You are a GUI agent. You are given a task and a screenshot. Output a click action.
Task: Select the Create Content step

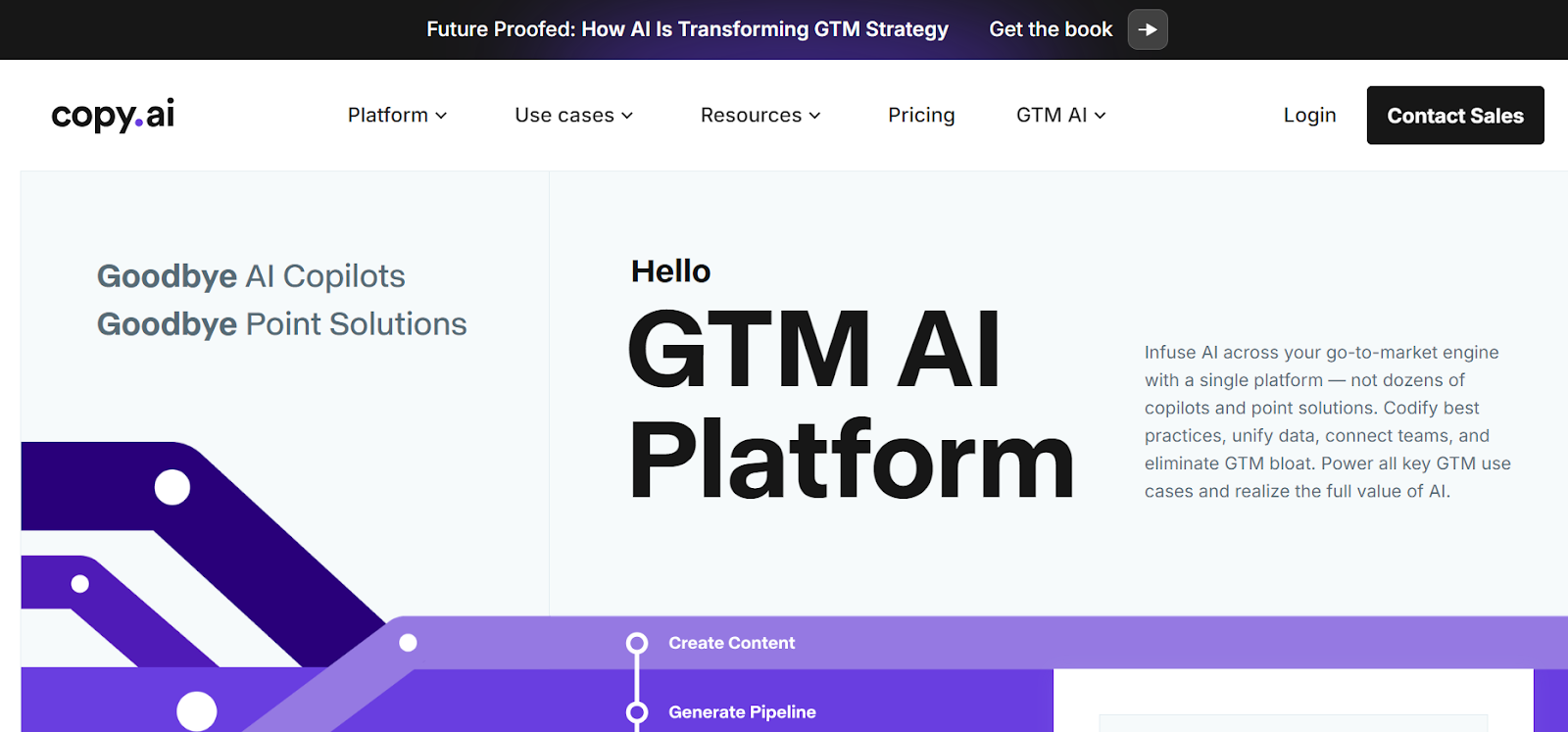coord(731,643)
